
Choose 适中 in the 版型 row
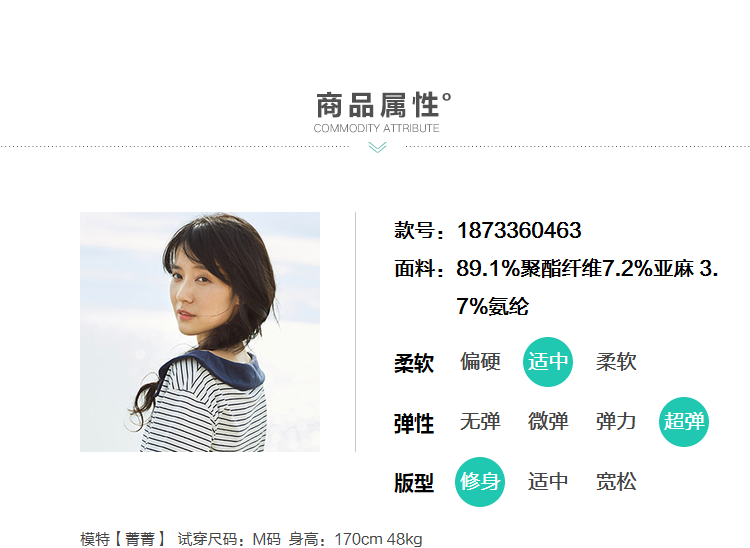pos(548,482)
